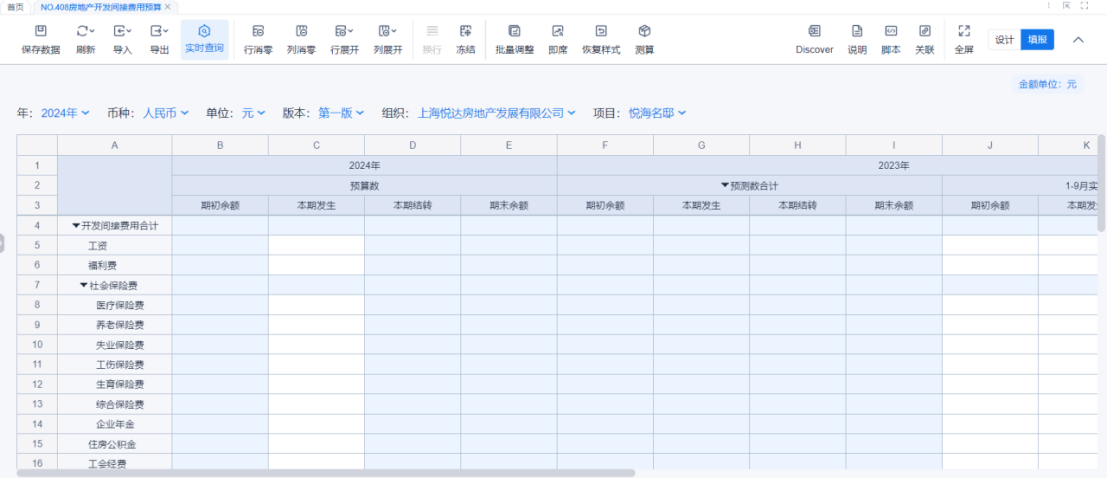Enter 全屏 fullscreen mode
Image resolution: width=1107 pixels, height=478 pixels.
pyautogui.click(x=964, y=32)
